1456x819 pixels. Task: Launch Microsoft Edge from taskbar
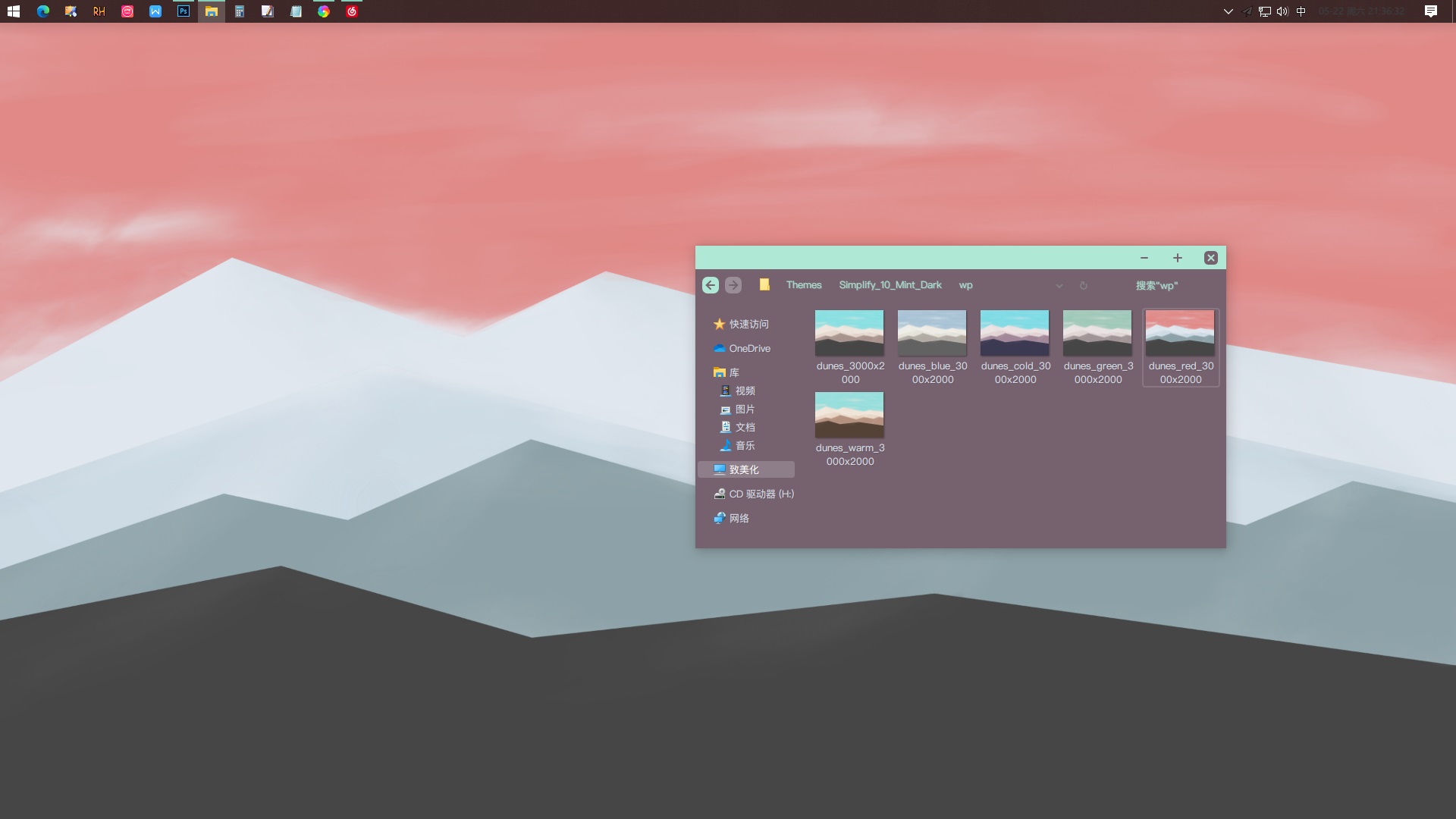[43, 11]
